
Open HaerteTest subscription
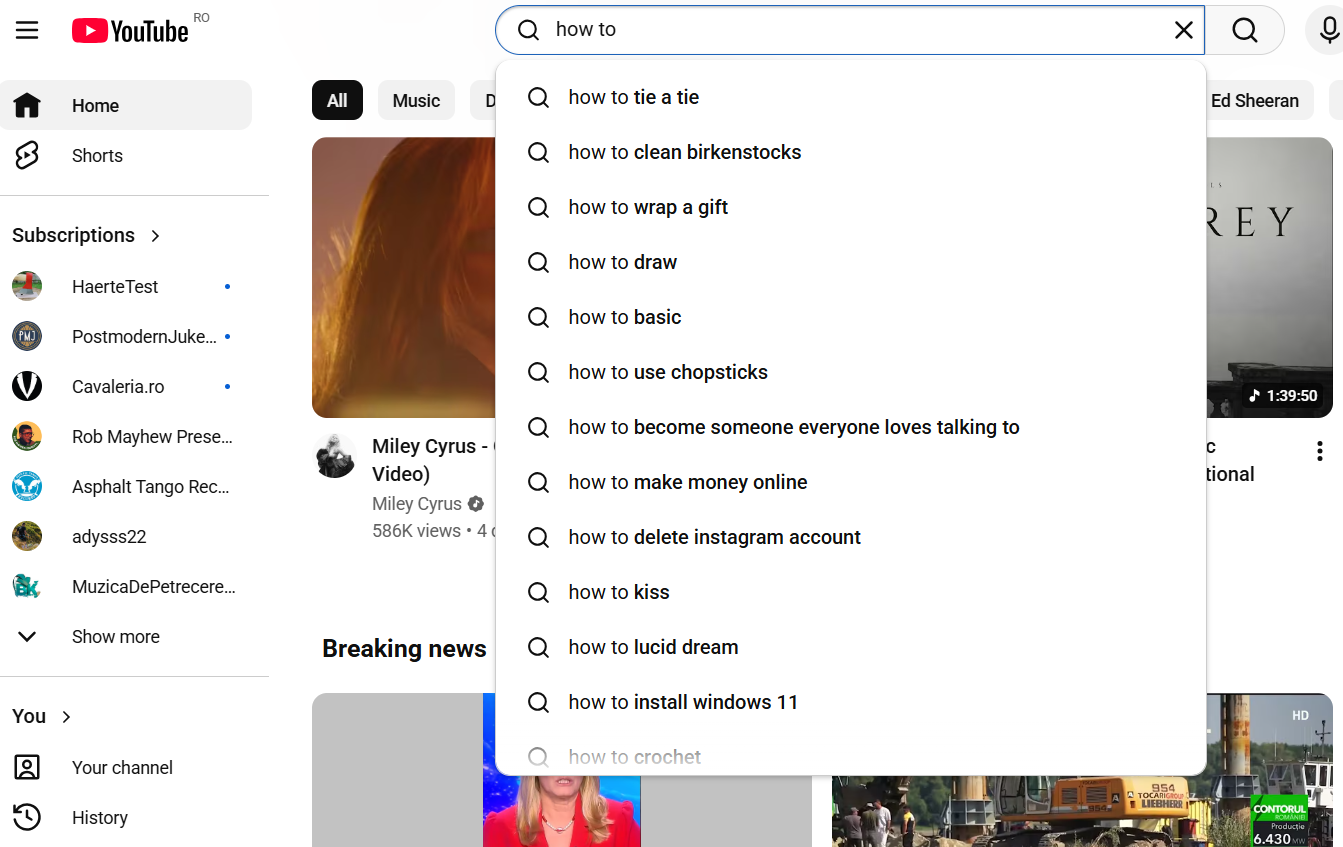click(126, 286)
